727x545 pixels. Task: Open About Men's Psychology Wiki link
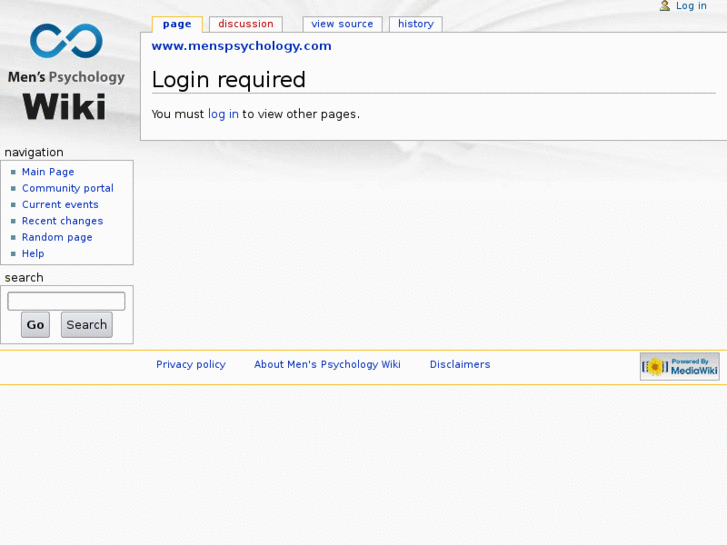tap(327, 365)
